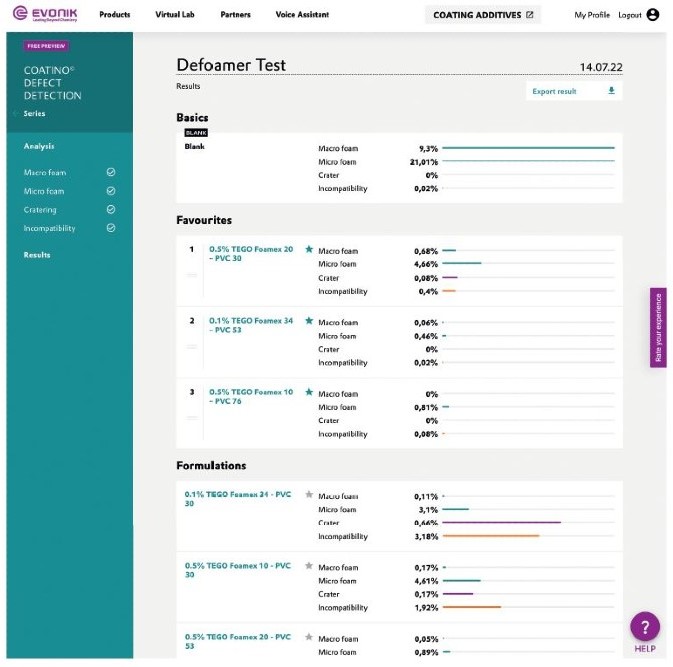Open 0.5% TEGO Foamex 20 – PVC 30 favourite
This screenshot has height=667, width=673.
click(251, 254)
